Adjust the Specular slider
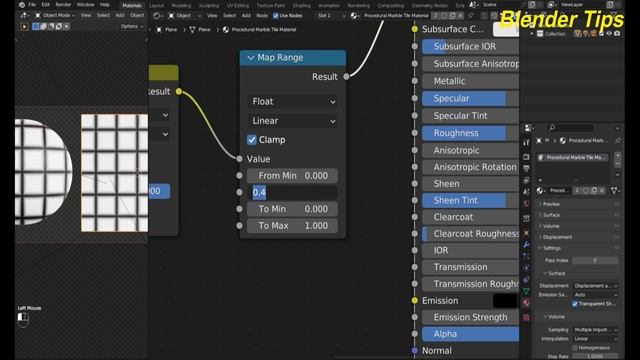Viewport: 640px width, 360px height. pos(470,98)
